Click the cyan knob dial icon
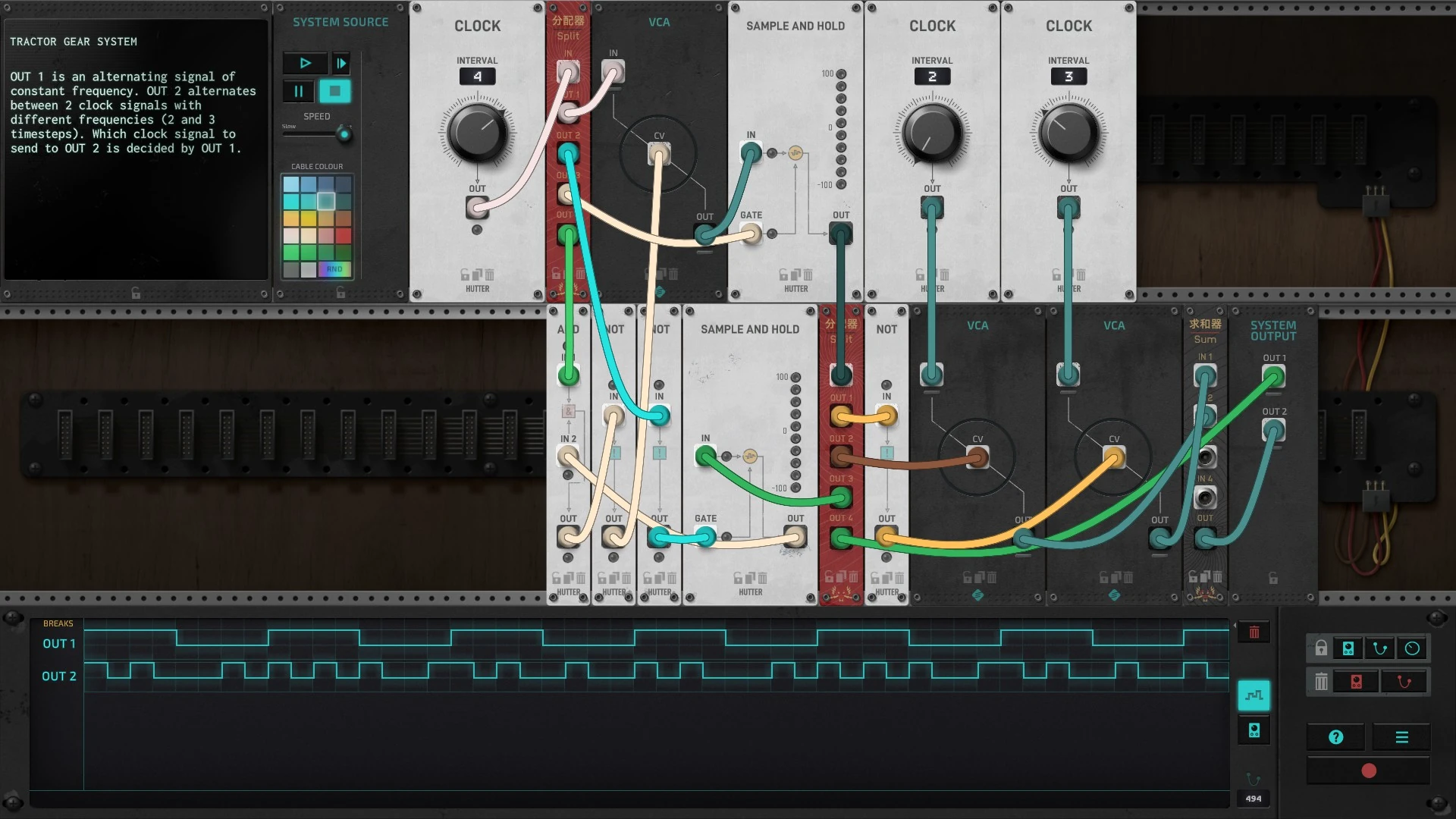Viewport: 1456px width, 819px height. pyautogui.click(x=1412, y=648)
